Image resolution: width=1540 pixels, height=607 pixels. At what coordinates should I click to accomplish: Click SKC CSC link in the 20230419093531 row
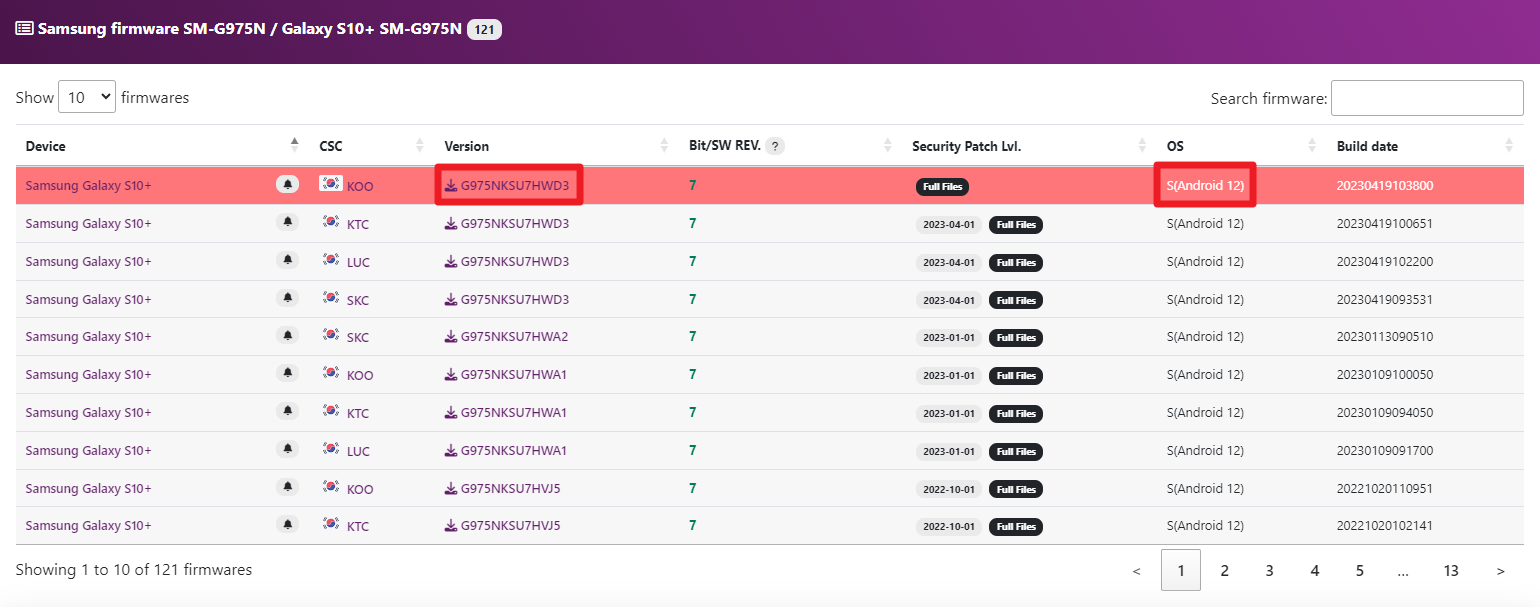(x=358, y=300)
